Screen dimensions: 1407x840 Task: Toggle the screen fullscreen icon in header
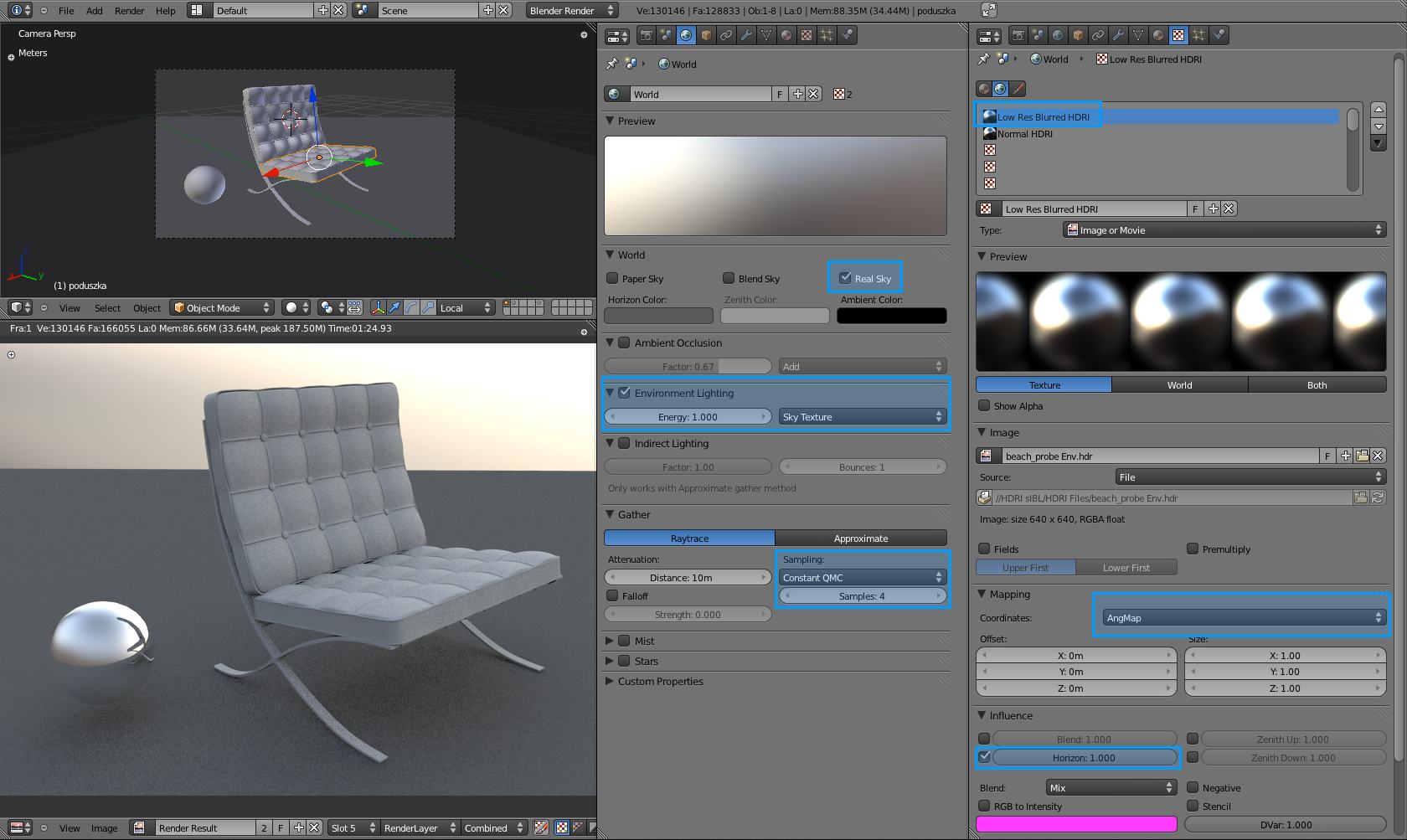coord(989,10)
